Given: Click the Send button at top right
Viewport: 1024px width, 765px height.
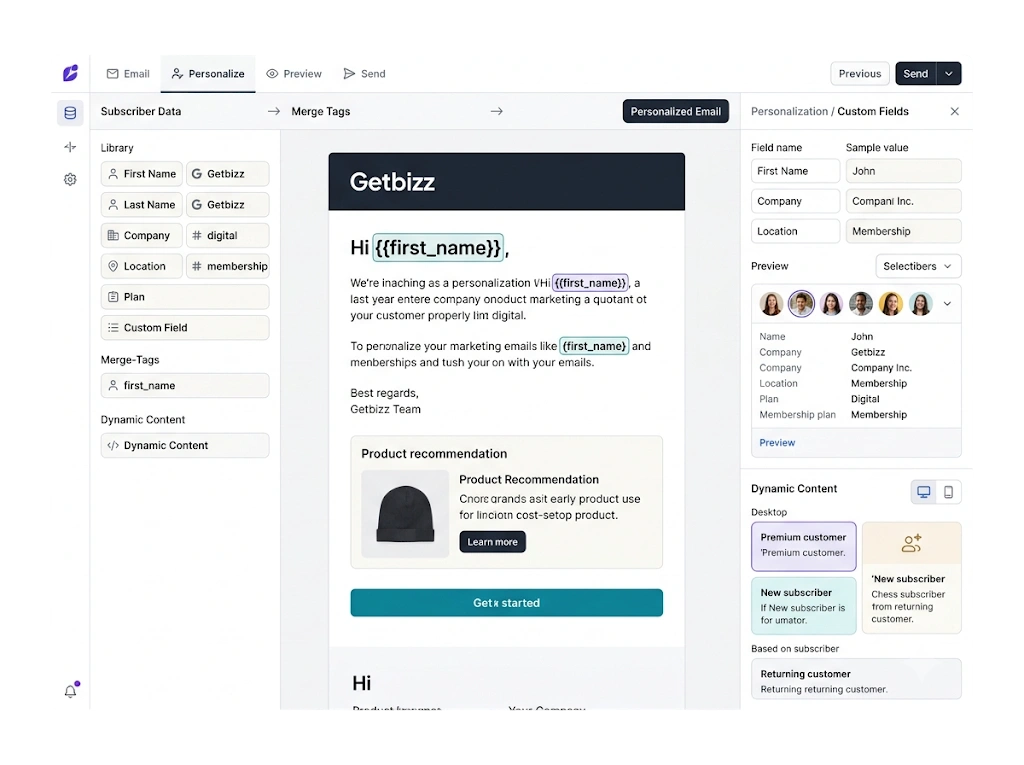Looking at the screenshot, I should tap(916, 74).
